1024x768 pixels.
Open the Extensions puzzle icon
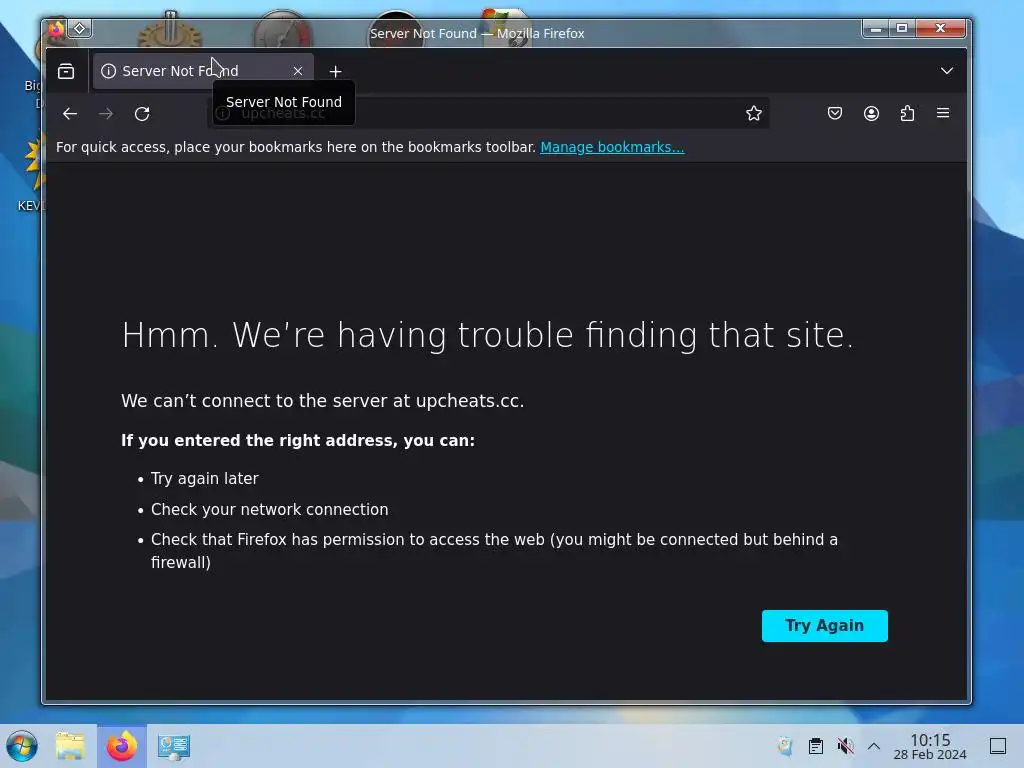(x=907, y=114)
